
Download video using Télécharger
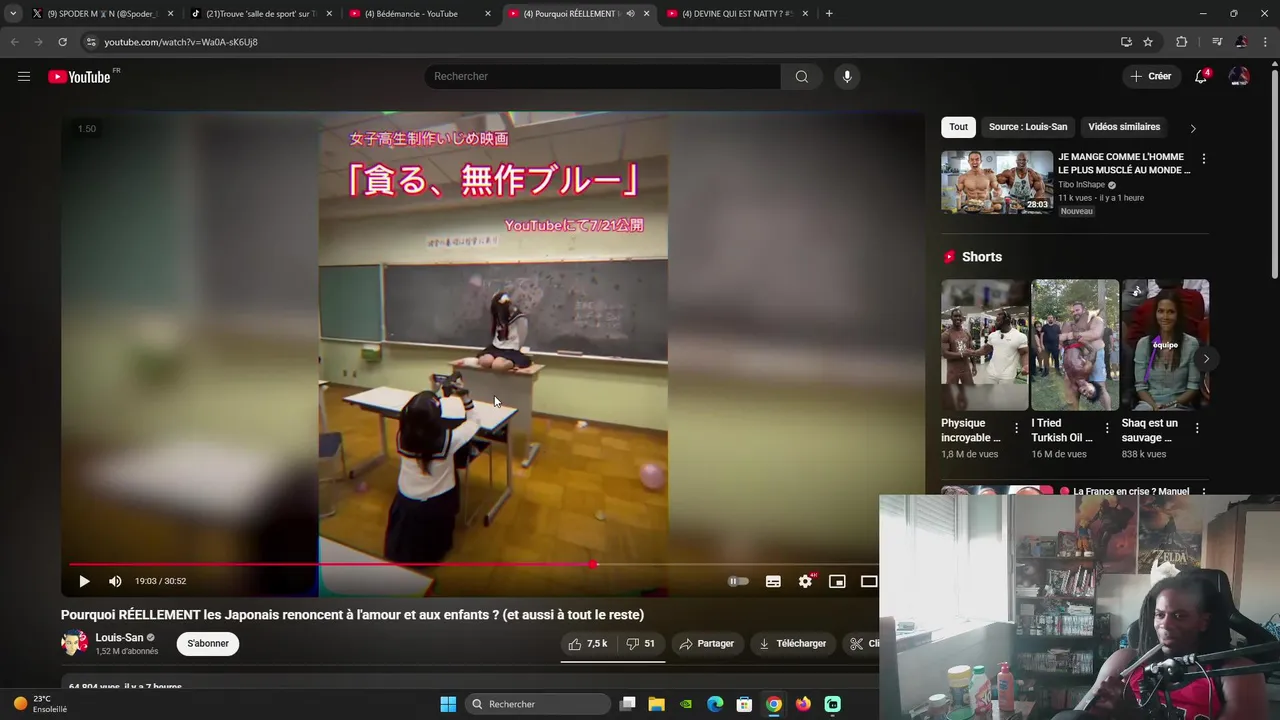tap(792, 644)
